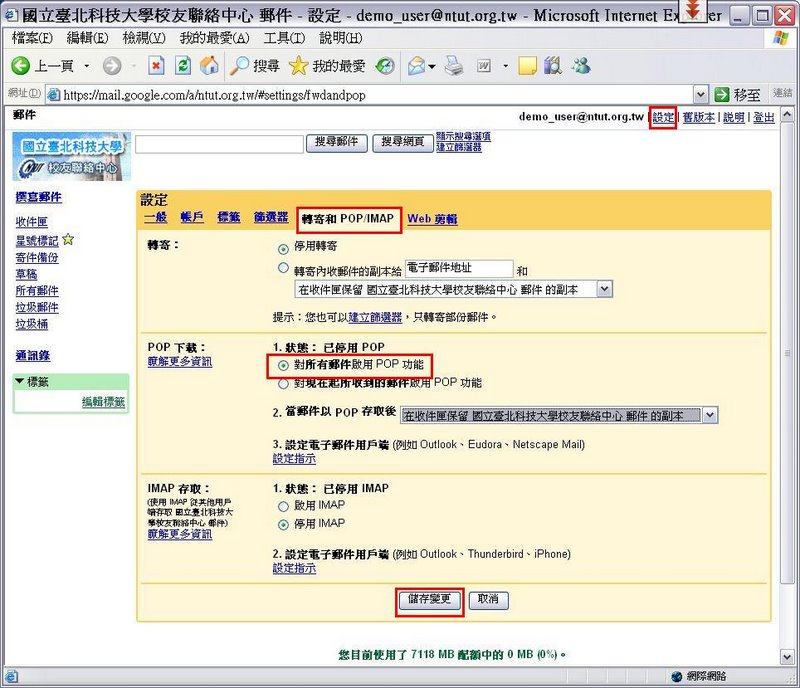800x688 pixels.
Task: Switch to the 篩選器 settings tab
Action: [x=271, y=217]
